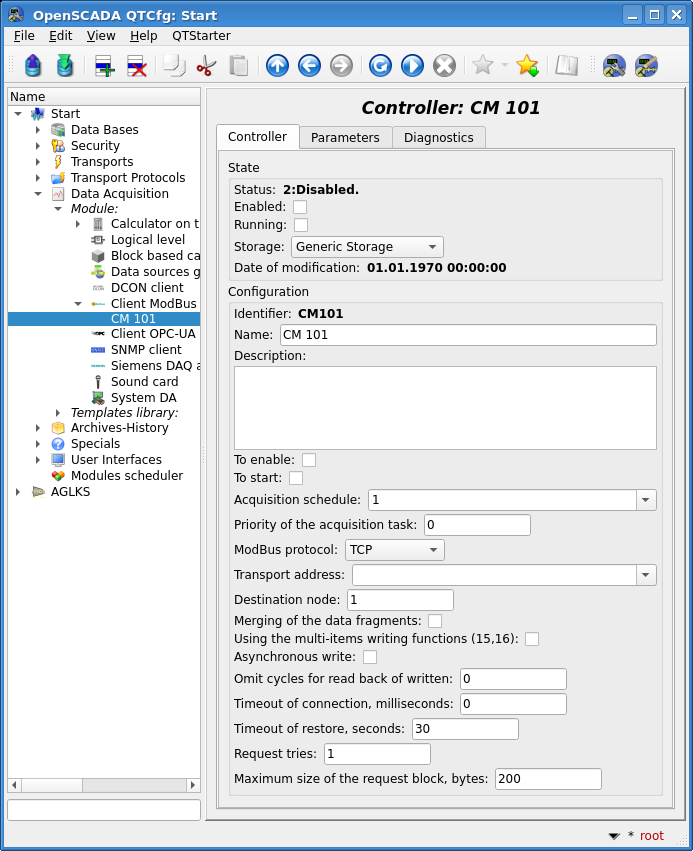Click the Delete item toolbar icon
693x851 pixels.
[x=136, y=66]
